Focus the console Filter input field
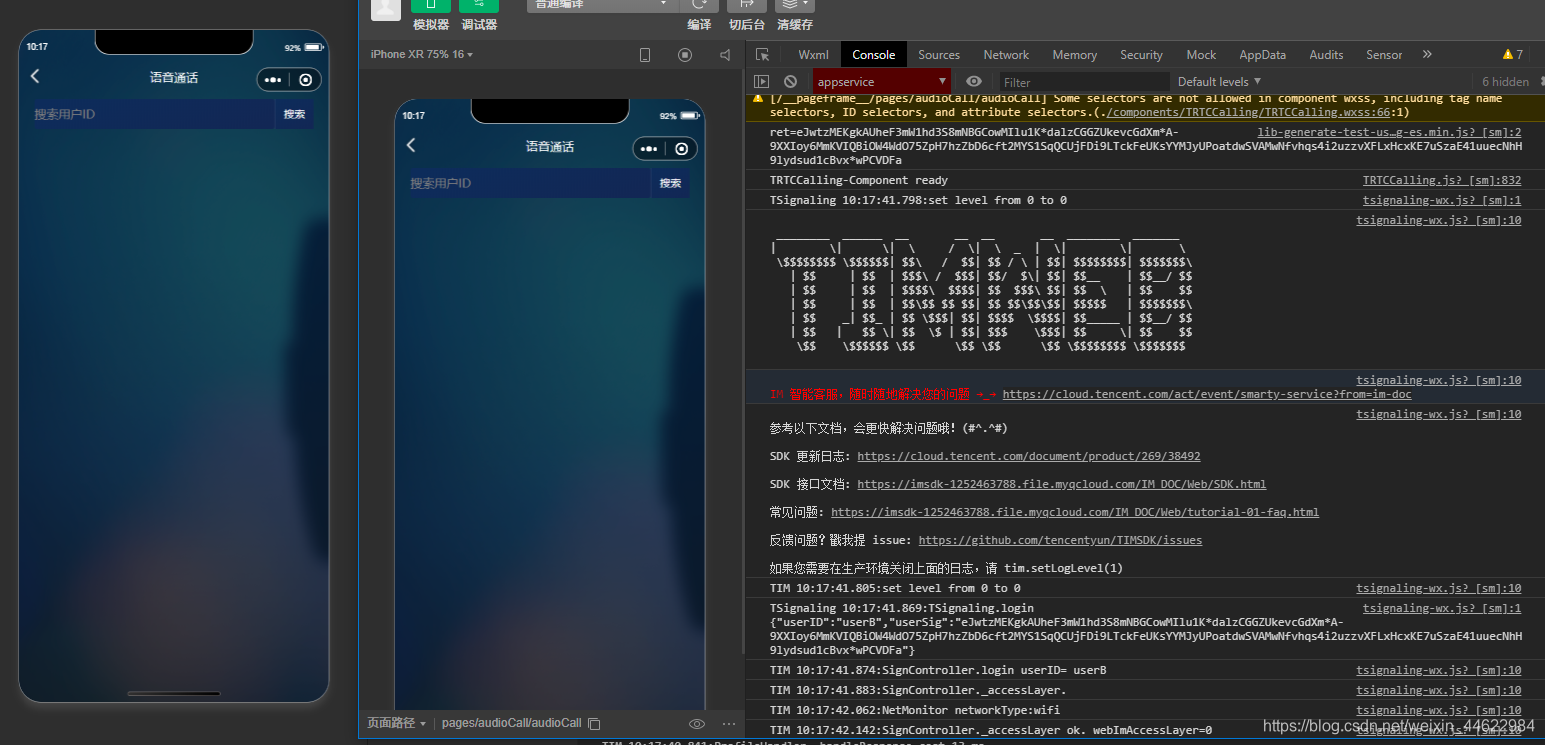This screenshot has width=1545, height=745. 1083,82
